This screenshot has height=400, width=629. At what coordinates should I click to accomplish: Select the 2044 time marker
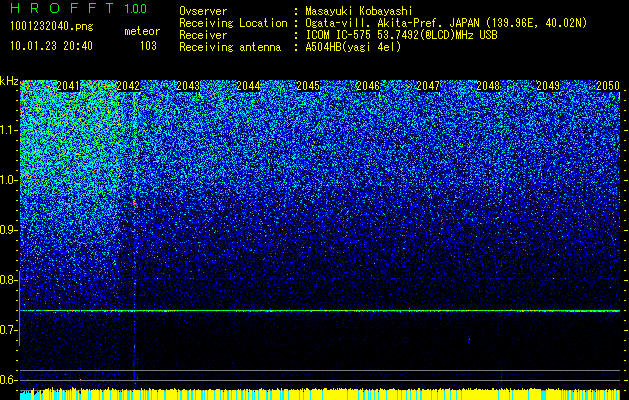point(248,86)
